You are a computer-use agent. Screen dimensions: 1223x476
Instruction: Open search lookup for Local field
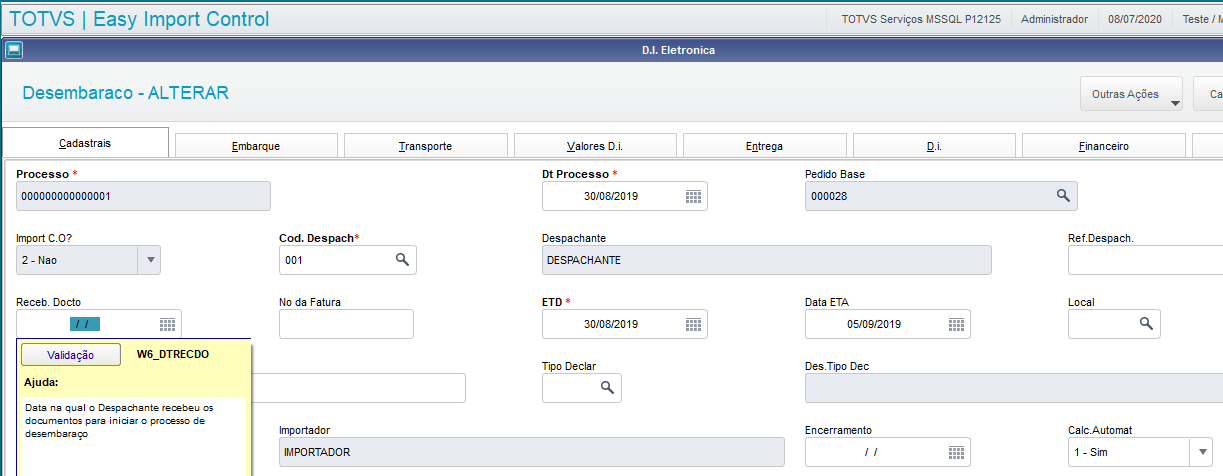1146,324
